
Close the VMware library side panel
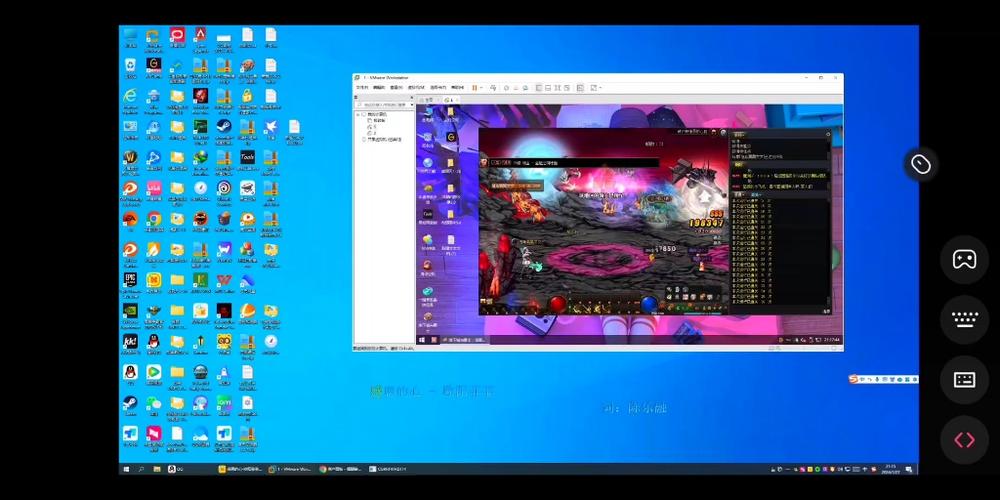pos(412,98)
